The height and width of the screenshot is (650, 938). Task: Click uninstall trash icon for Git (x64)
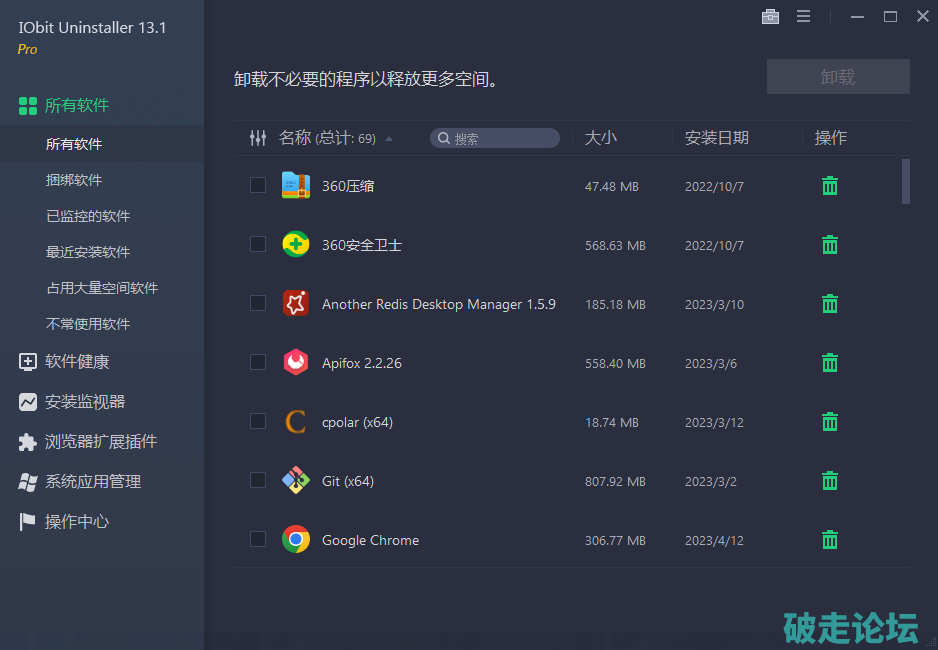tap(829, 481)
